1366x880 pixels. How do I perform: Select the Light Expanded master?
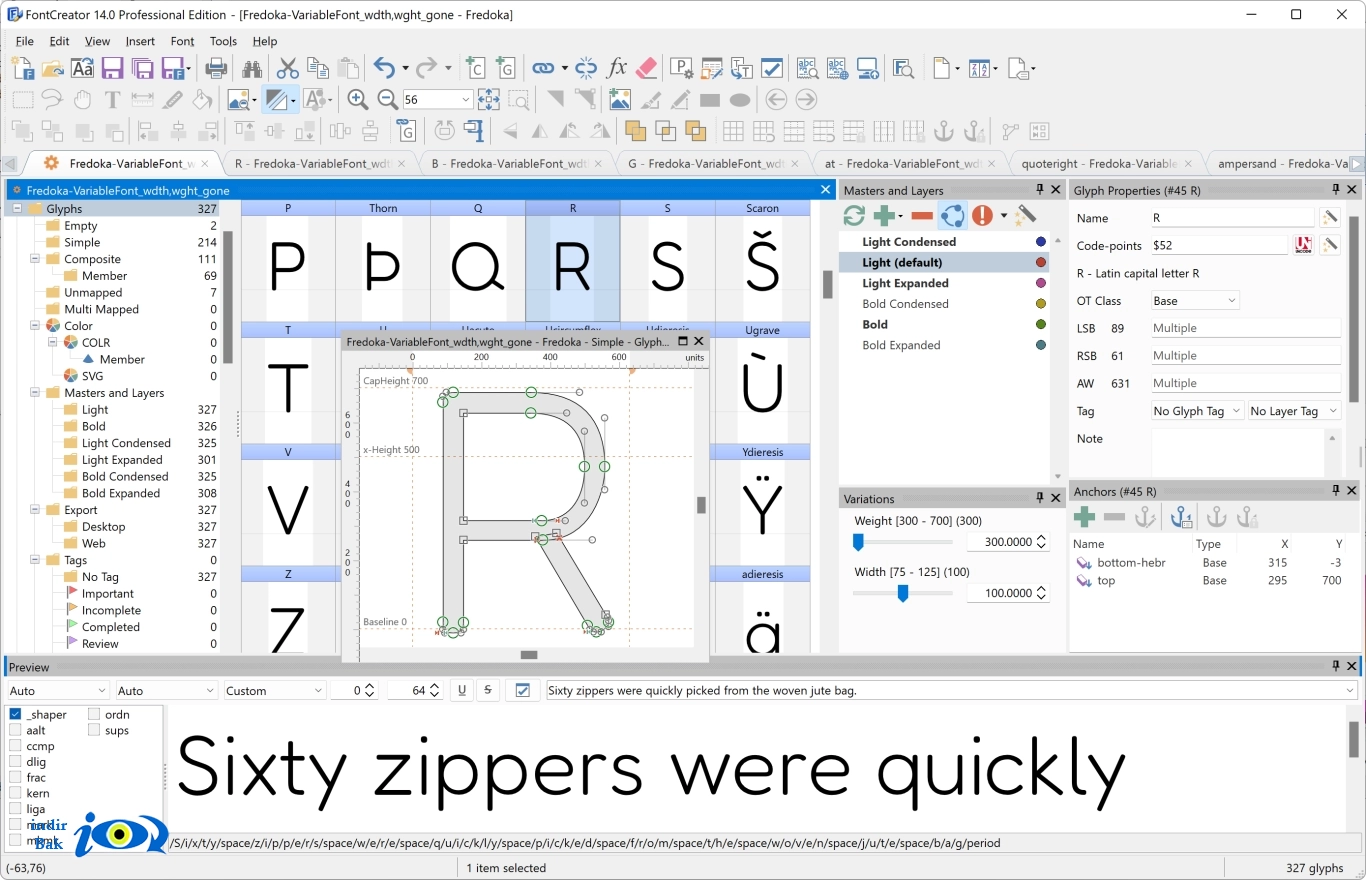coord(905,283)
